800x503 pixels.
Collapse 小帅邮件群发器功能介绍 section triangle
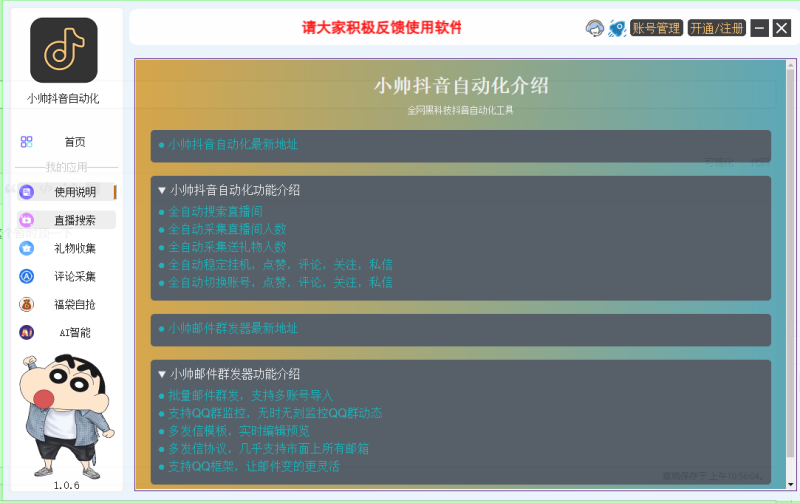point(162,374)
